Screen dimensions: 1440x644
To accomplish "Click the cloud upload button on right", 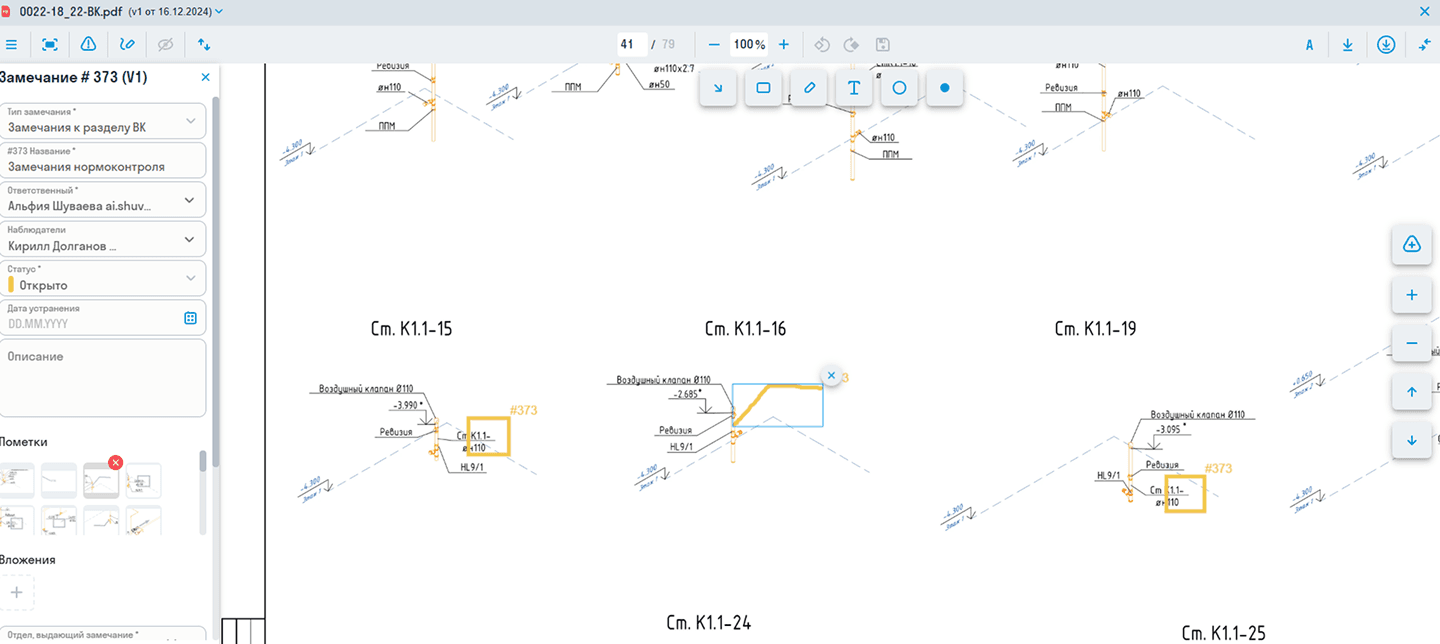I will 1411,245.
